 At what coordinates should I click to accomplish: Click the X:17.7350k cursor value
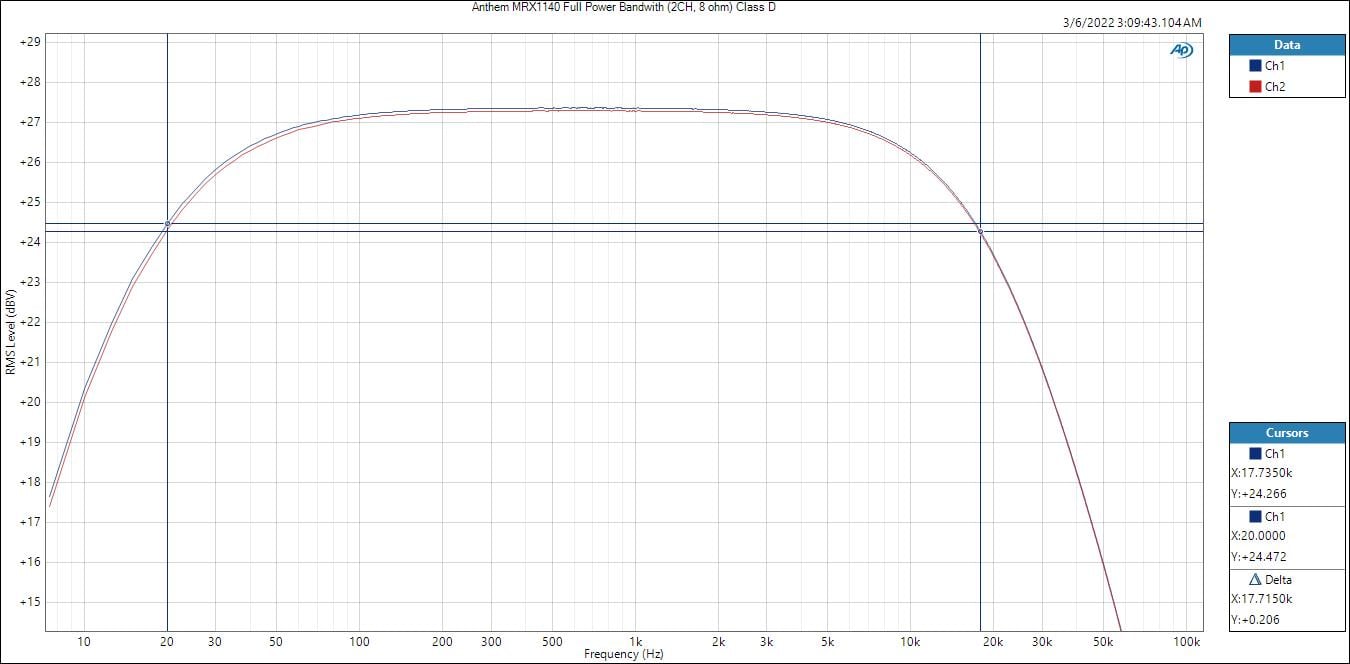[x=1262, y=473]
